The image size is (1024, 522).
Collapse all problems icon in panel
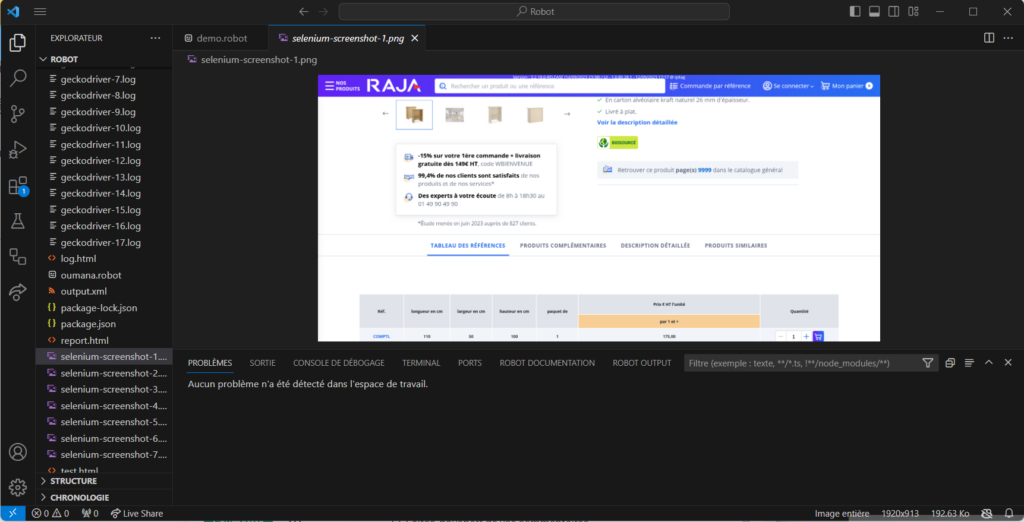[x=950, y=363]
